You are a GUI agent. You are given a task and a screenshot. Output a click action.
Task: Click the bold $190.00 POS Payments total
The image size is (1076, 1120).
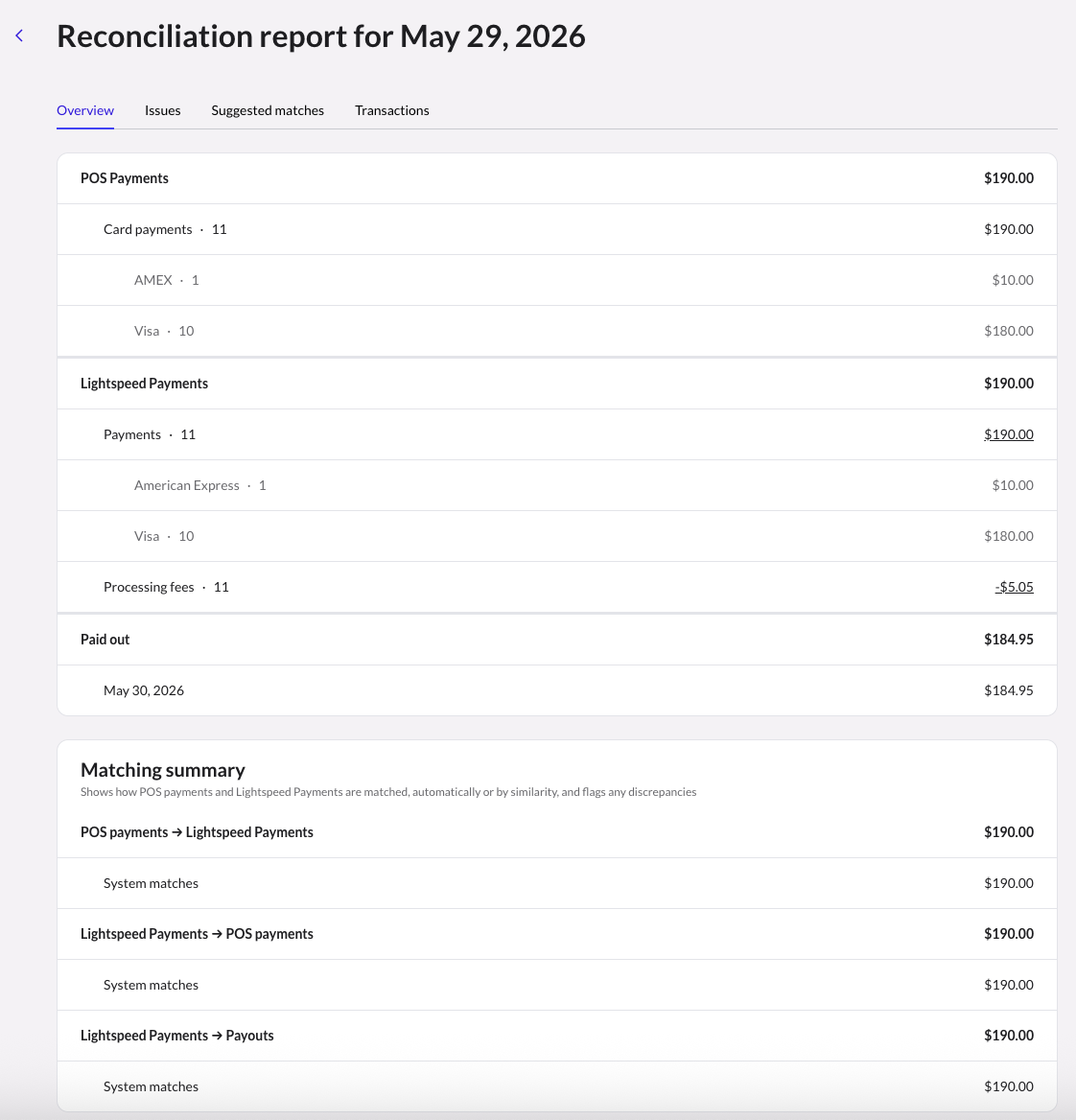coord(1008,177)
